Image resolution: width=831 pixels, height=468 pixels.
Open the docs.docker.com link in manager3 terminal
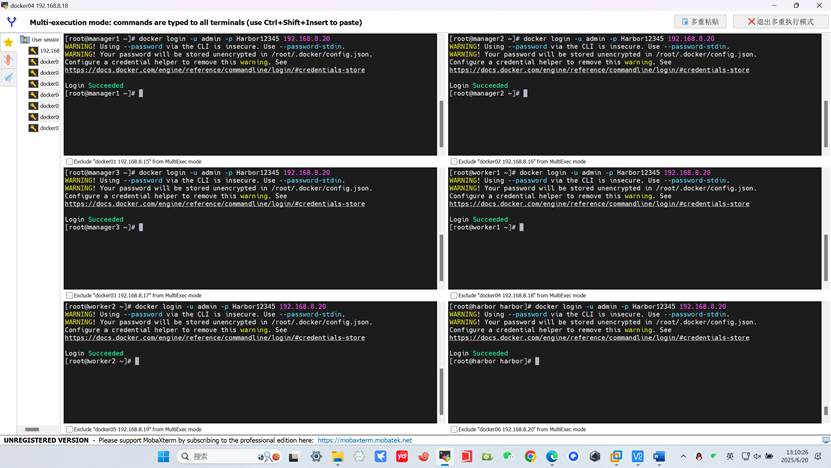(x=215, y=204)
